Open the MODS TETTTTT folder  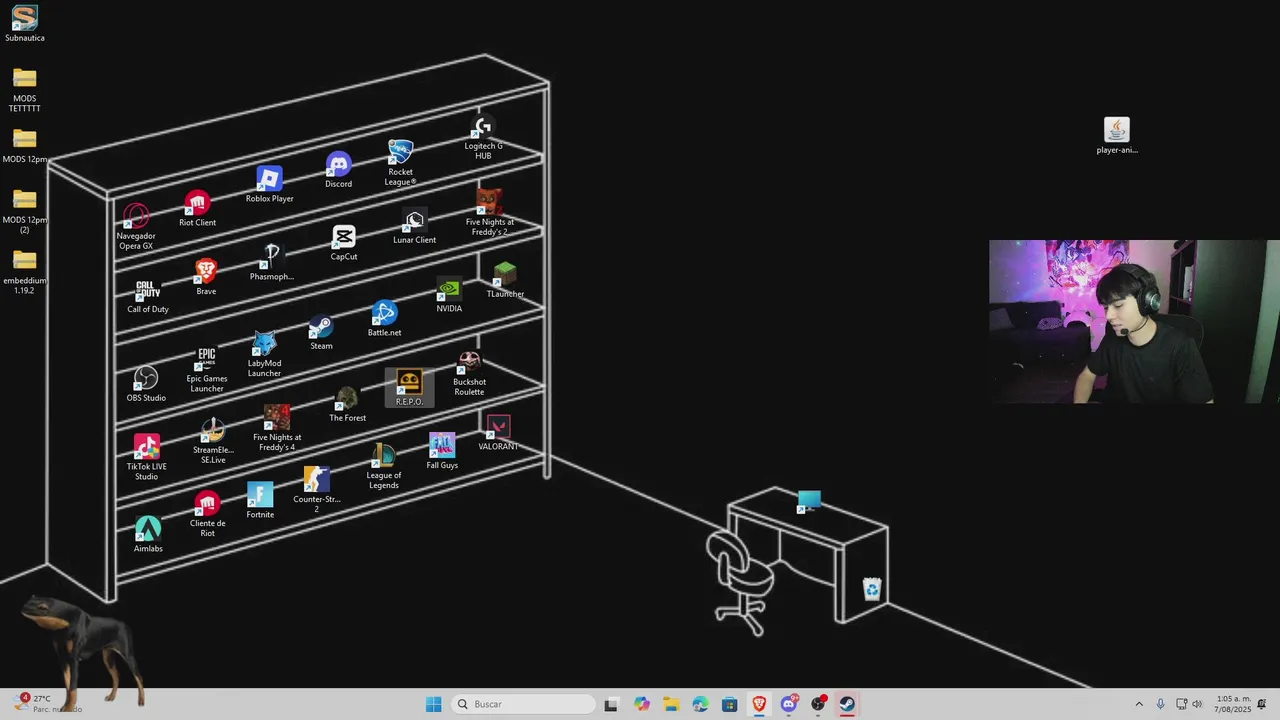click(x=25, y=88)
